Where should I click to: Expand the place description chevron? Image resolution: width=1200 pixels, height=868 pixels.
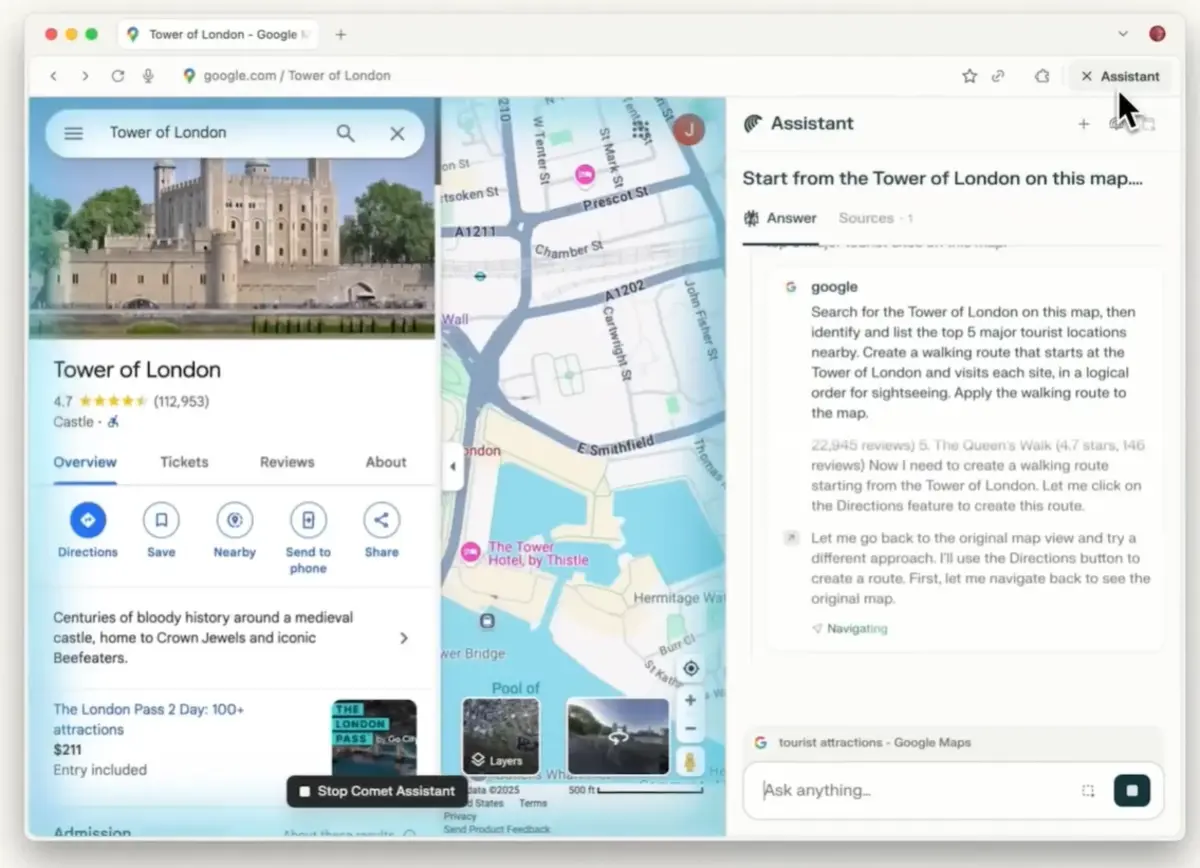click(404, 638)
